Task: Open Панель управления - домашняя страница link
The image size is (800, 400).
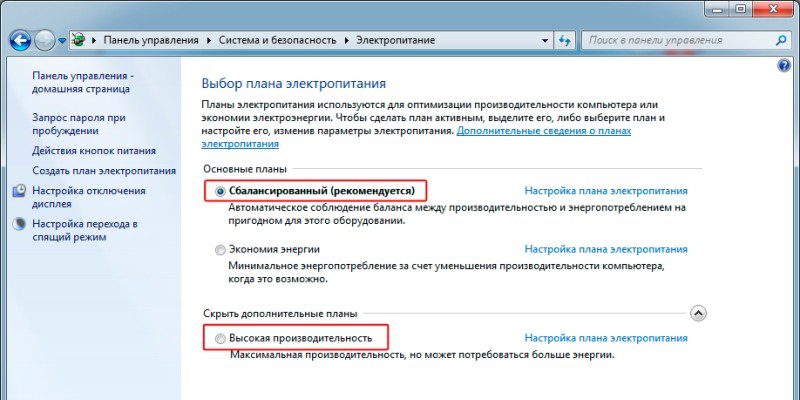Action: pos(83,82)
